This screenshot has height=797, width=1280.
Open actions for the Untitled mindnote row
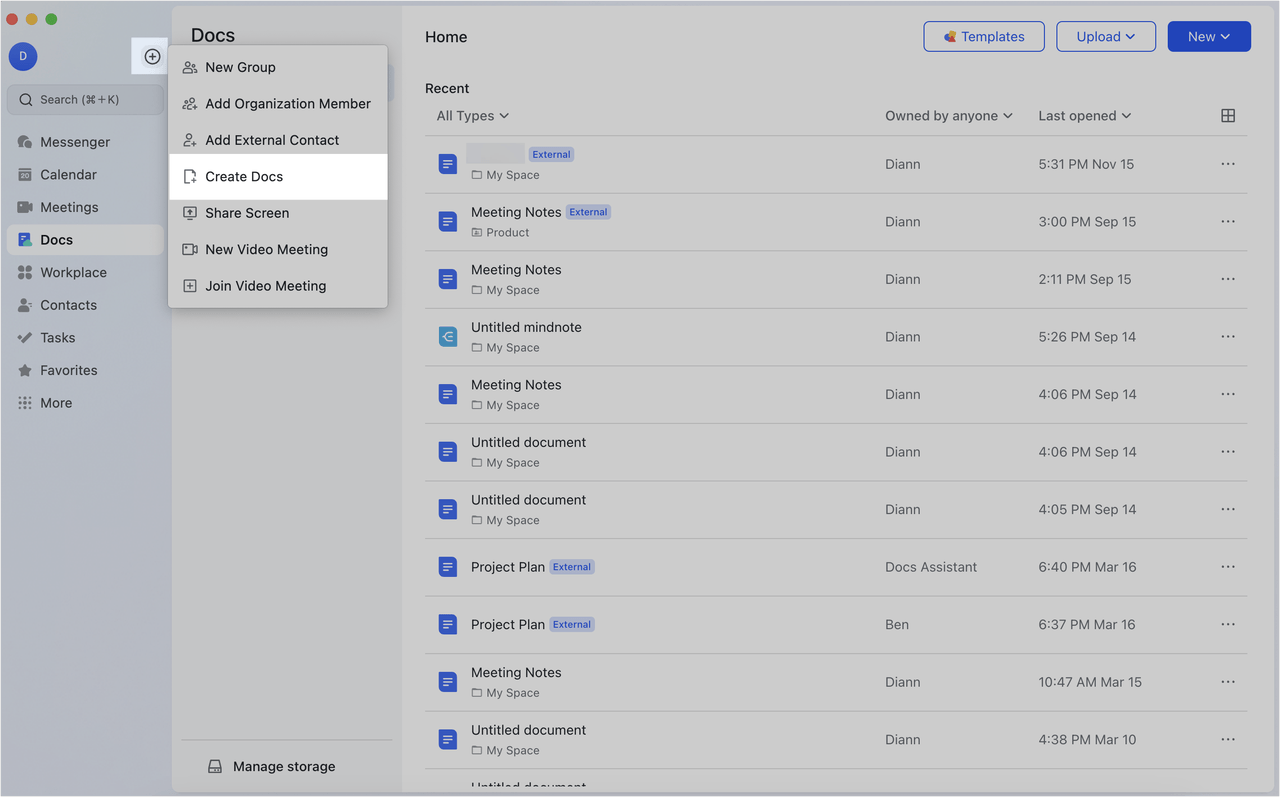[x=1227, y=336]
